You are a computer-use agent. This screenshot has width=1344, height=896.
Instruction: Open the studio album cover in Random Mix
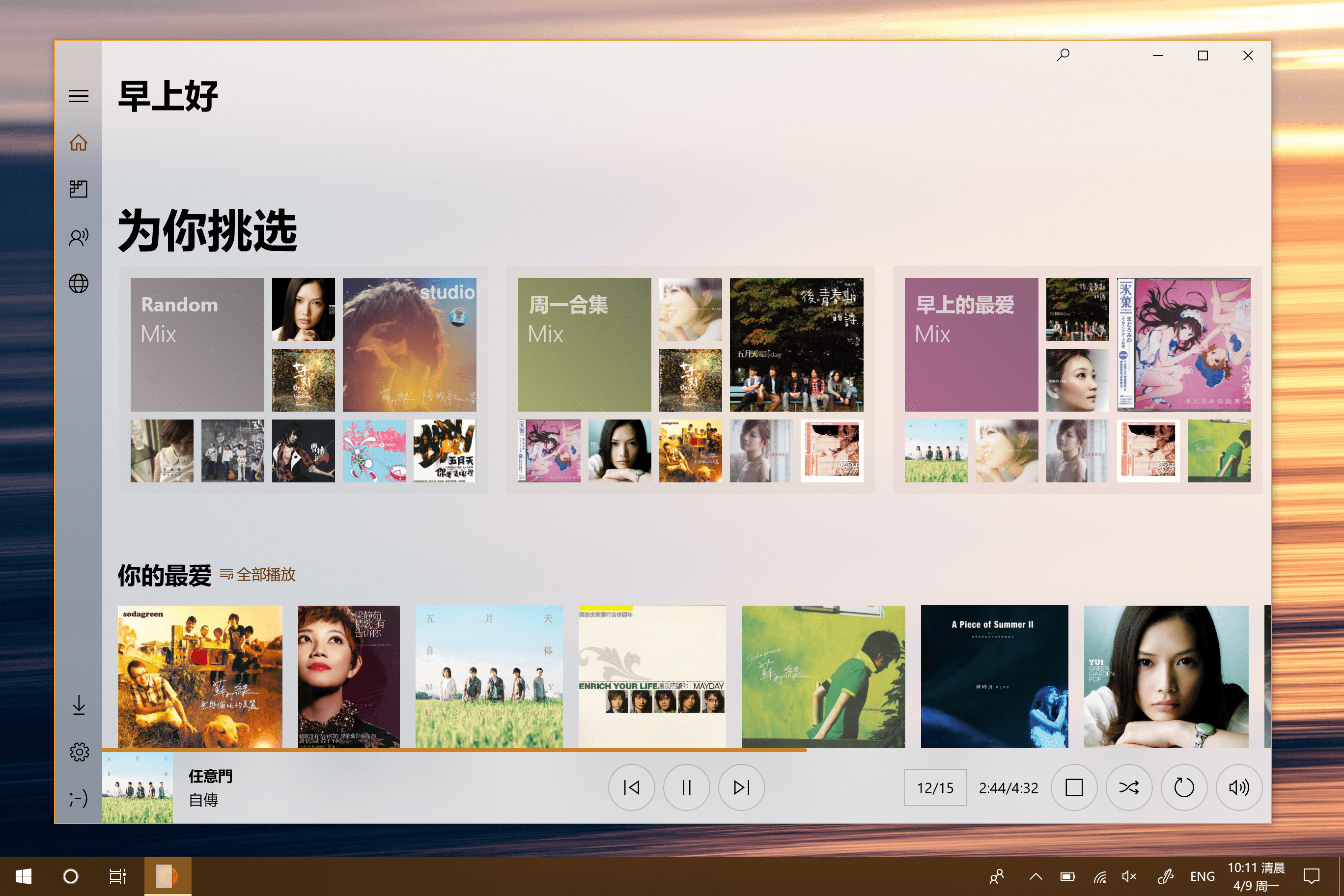pos(409,344)
